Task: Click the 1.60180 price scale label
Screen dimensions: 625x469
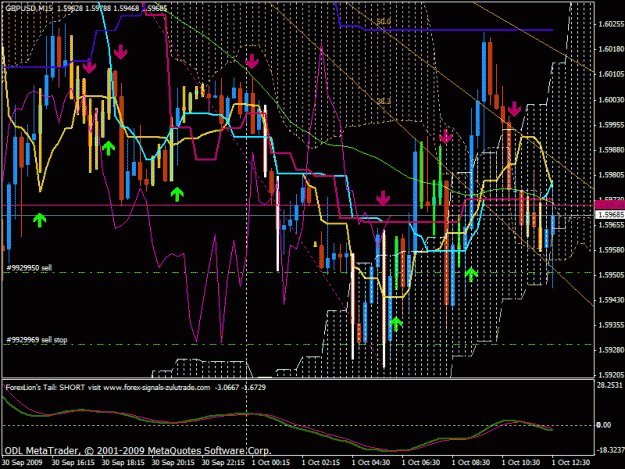Action: (x=611, y=49)
